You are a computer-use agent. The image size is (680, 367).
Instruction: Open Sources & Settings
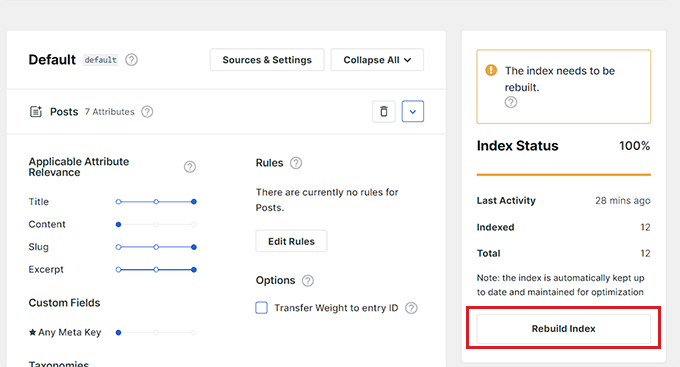click(267, 60)
